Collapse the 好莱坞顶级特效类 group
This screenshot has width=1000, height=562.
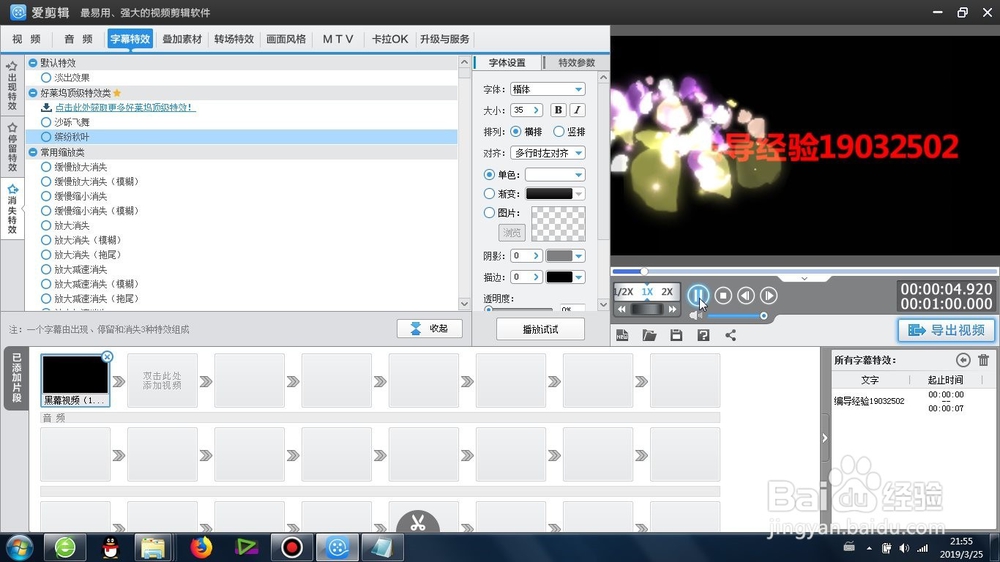click(x=33, y=92)
